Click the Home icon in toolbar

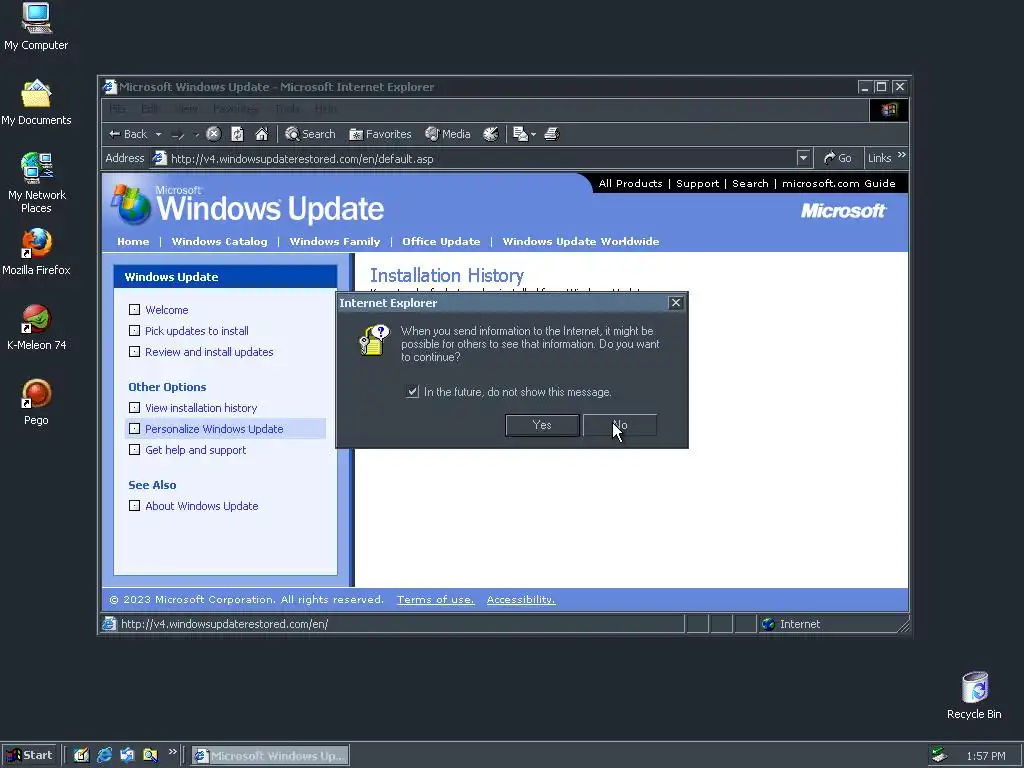(x=261, y=134)
